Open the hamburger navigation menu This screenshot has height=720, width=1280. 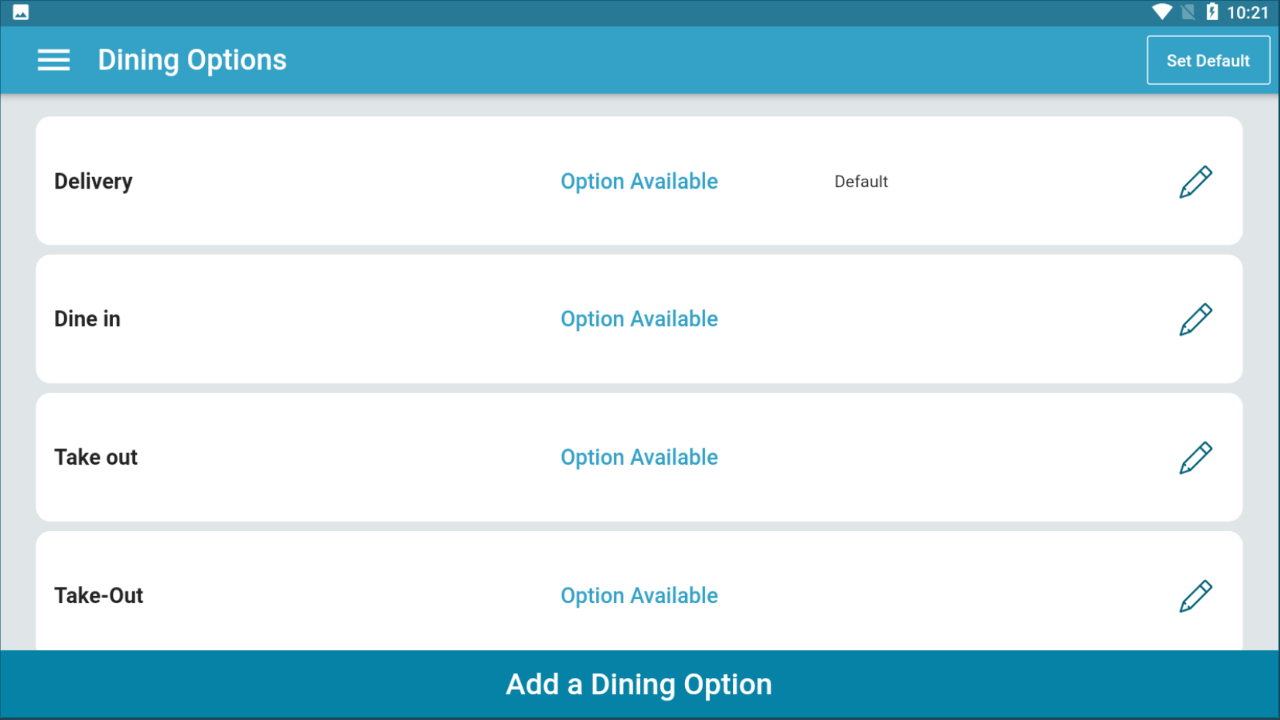(x=54, y=60)
